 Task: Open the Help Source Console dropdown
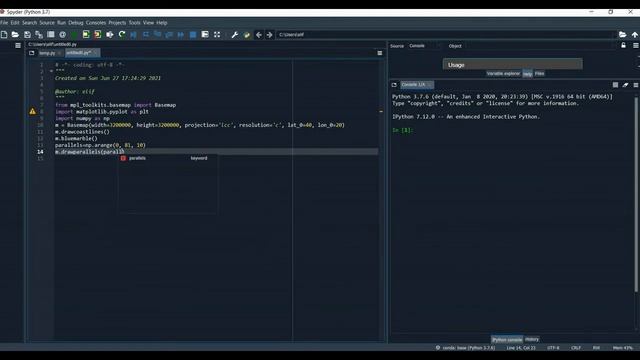(x=424, y=46)
